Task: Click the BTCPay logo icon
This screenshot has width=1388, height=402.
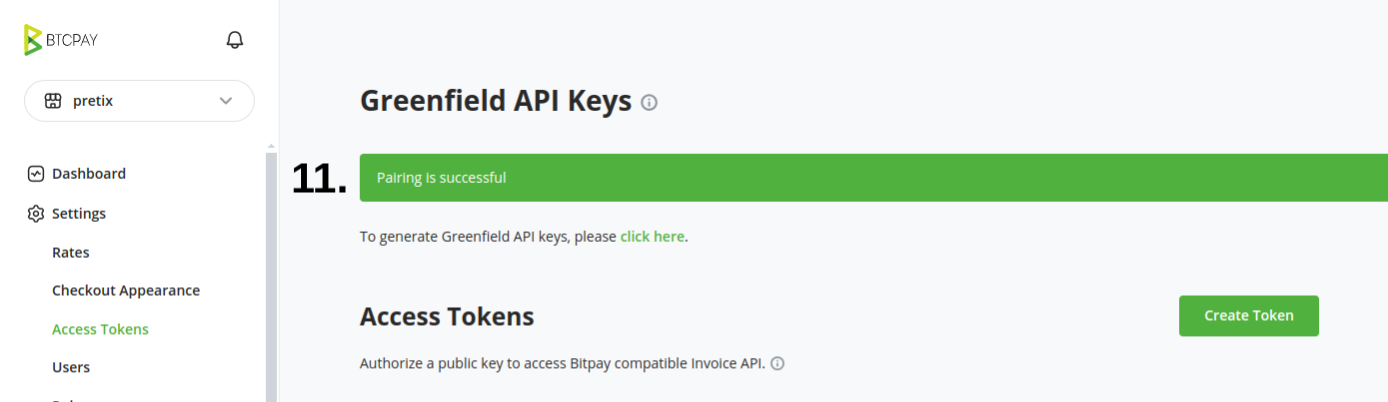Action: pos(34,40)
